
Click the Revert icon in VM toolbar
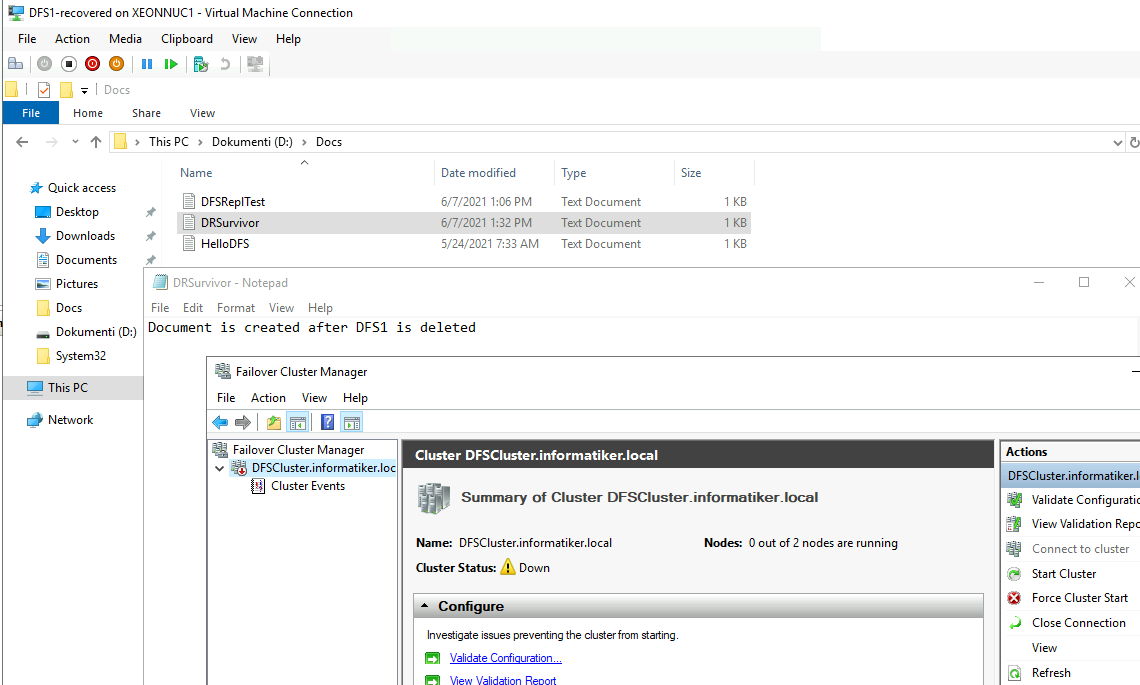(225, 64)
